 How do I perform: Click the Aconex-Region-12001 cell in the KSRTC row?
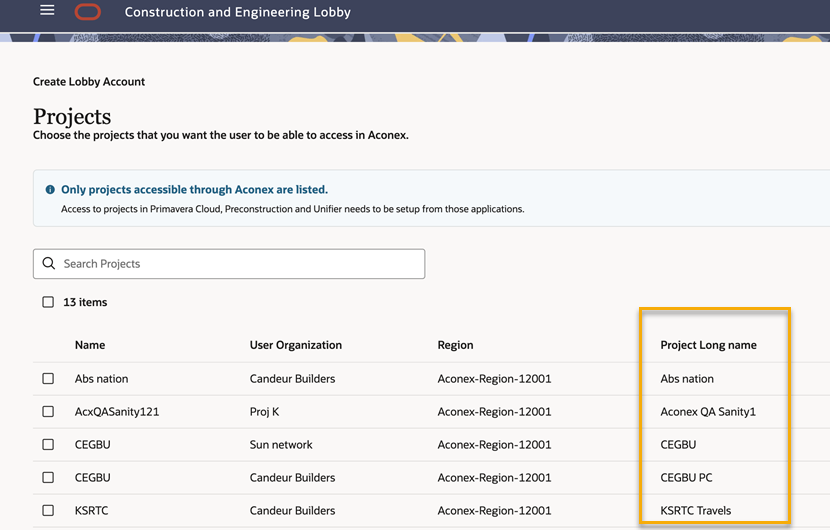coord(494,510)
